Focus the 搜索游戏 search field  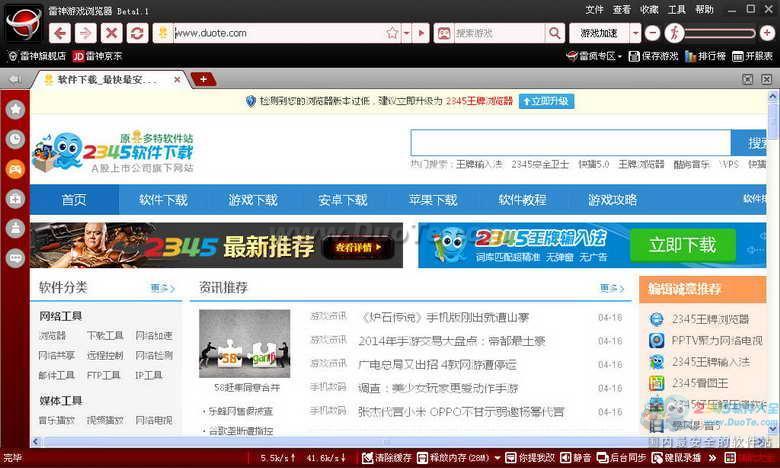(499, 33)
